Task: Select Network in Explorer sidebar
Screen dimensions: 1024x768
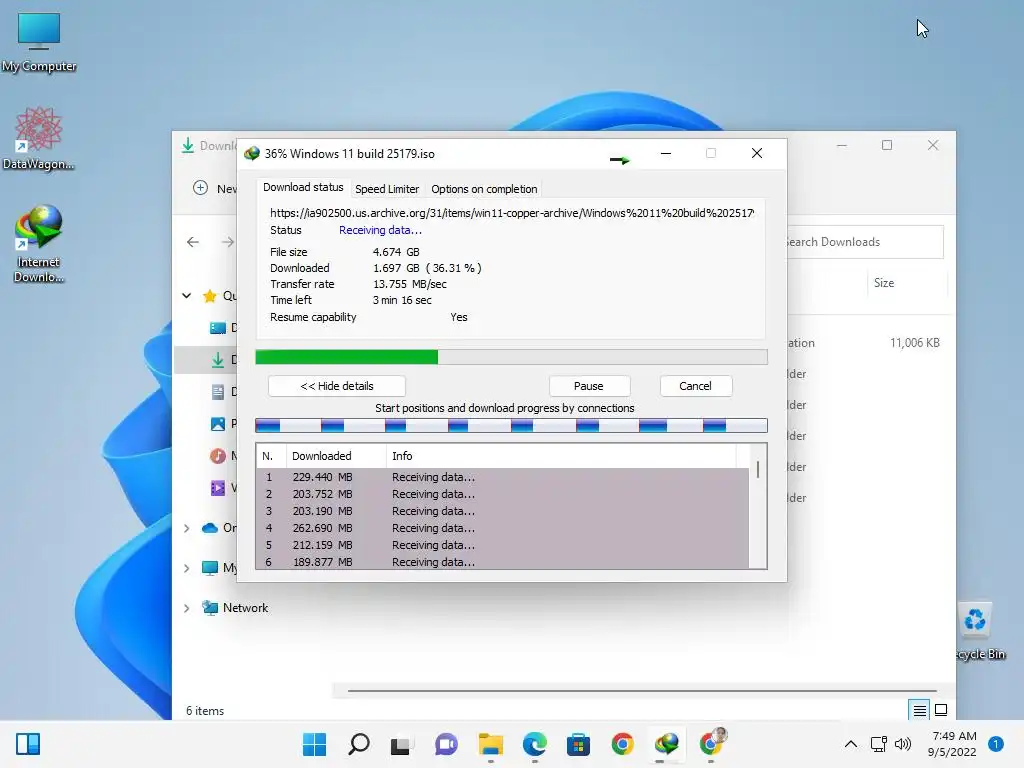Action: point(245,608)
